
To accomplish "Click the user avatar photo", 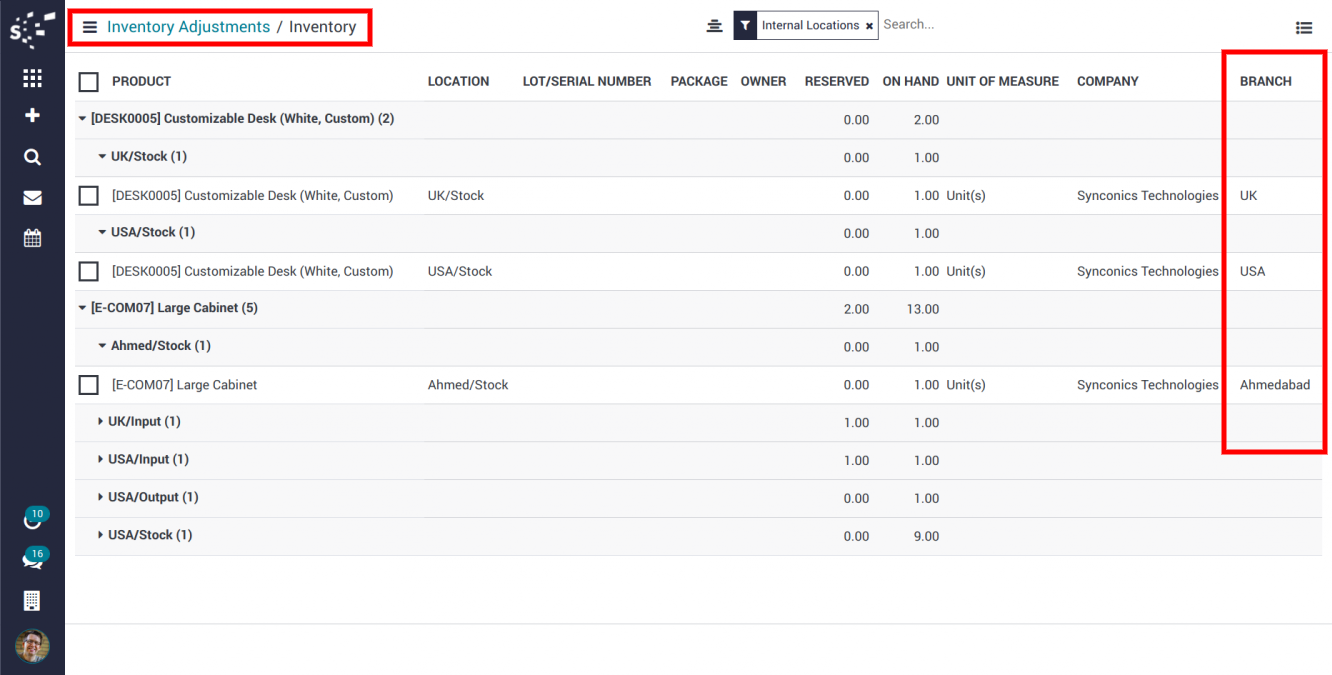I will [x=32, y=646].
